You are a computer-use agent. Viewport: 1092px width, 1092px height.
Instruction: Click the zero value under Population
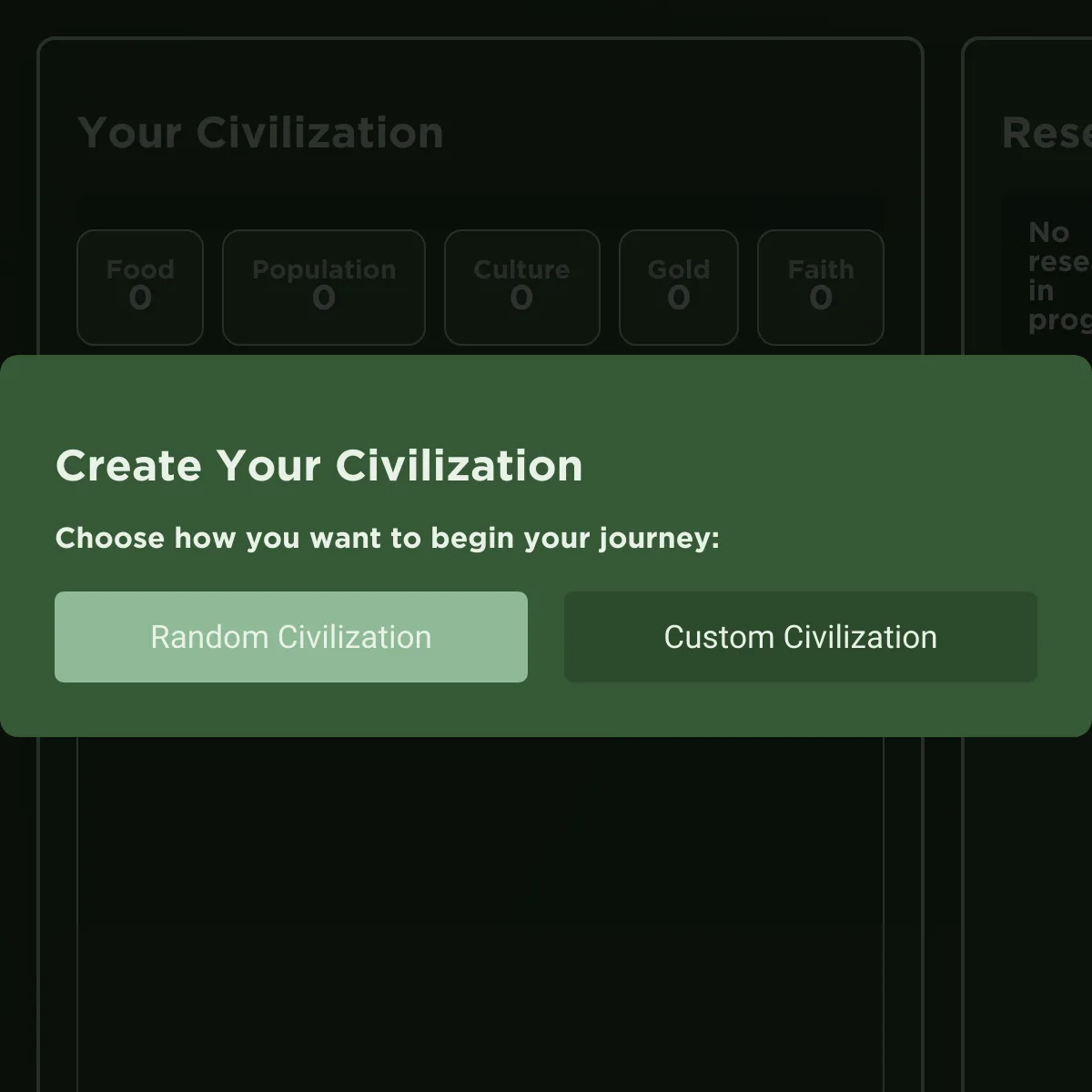tap(324, 298)
